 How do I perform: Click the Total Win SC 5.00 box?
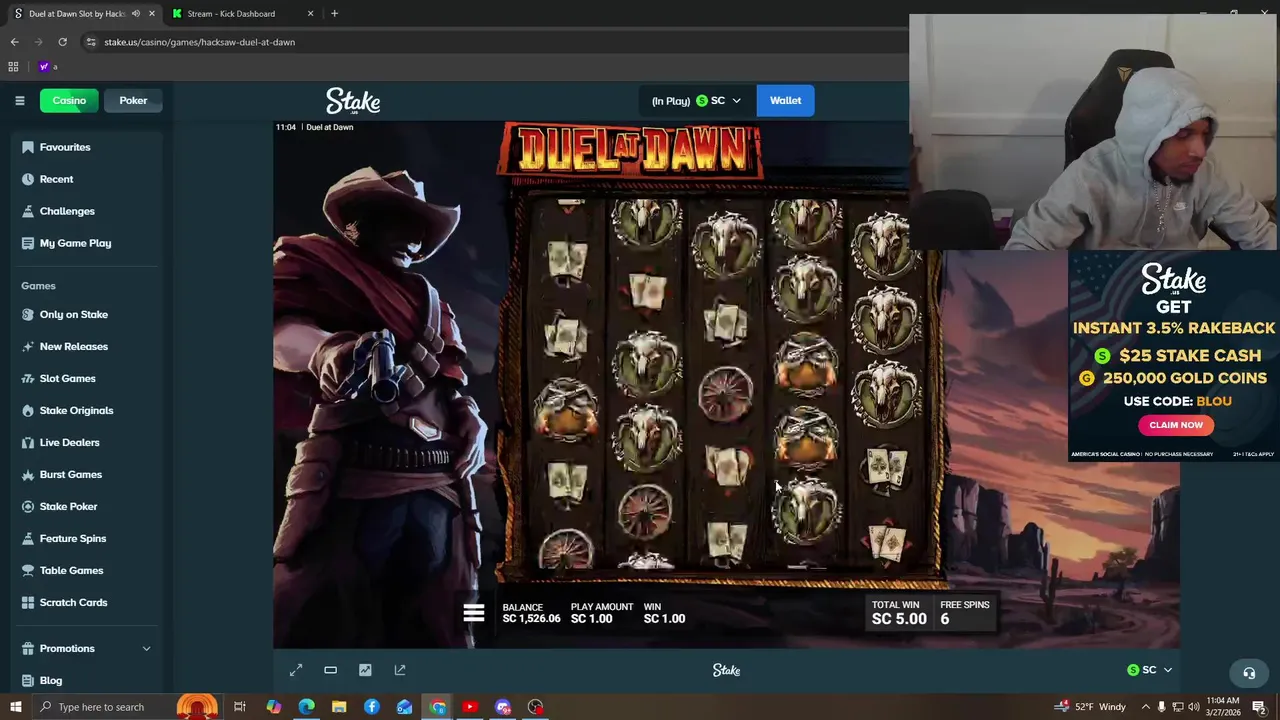898,613
